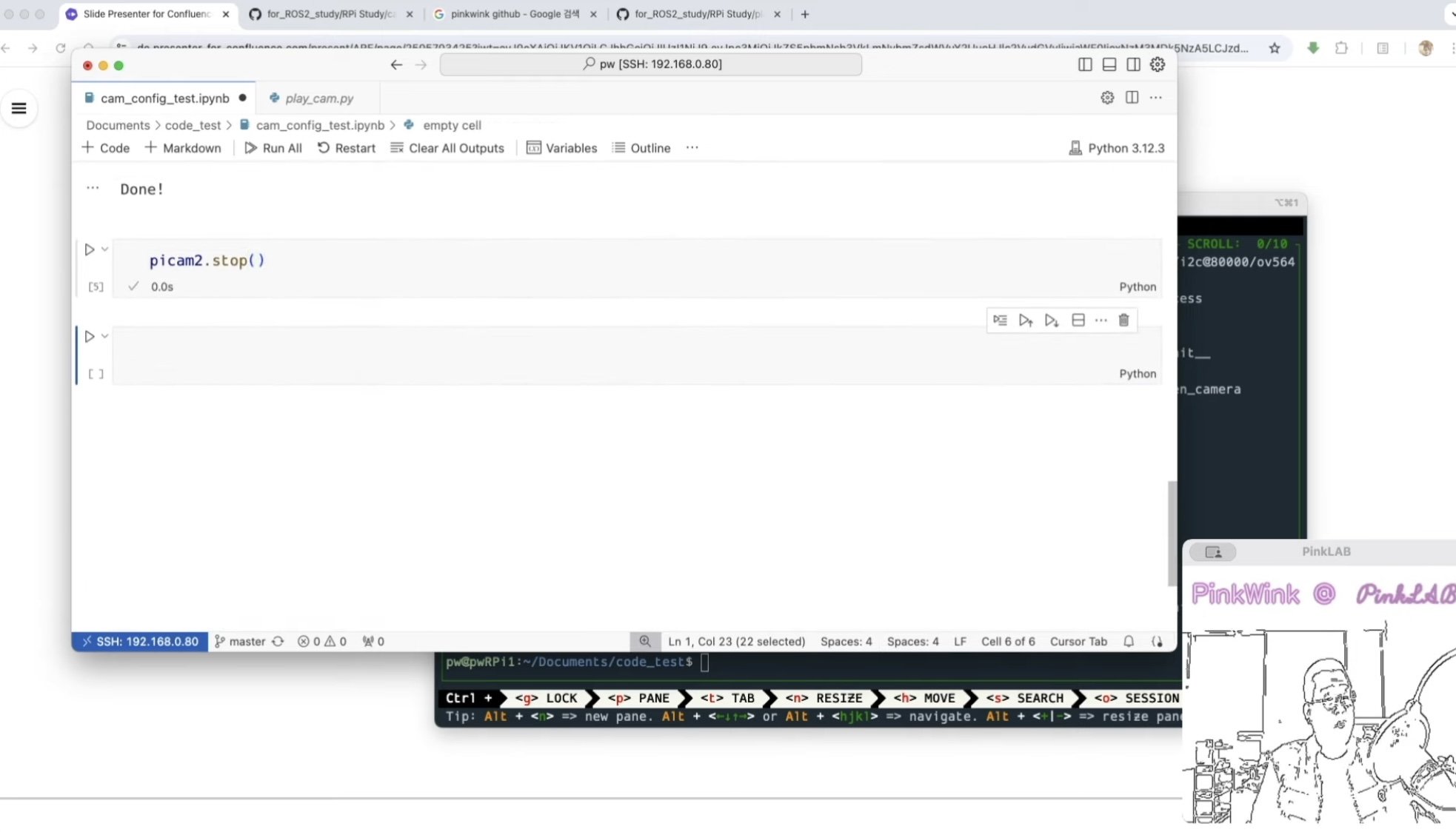Click the pw SSH command center search field
The width and height of the screenshot is (1456, 832).
pos(650,64)
